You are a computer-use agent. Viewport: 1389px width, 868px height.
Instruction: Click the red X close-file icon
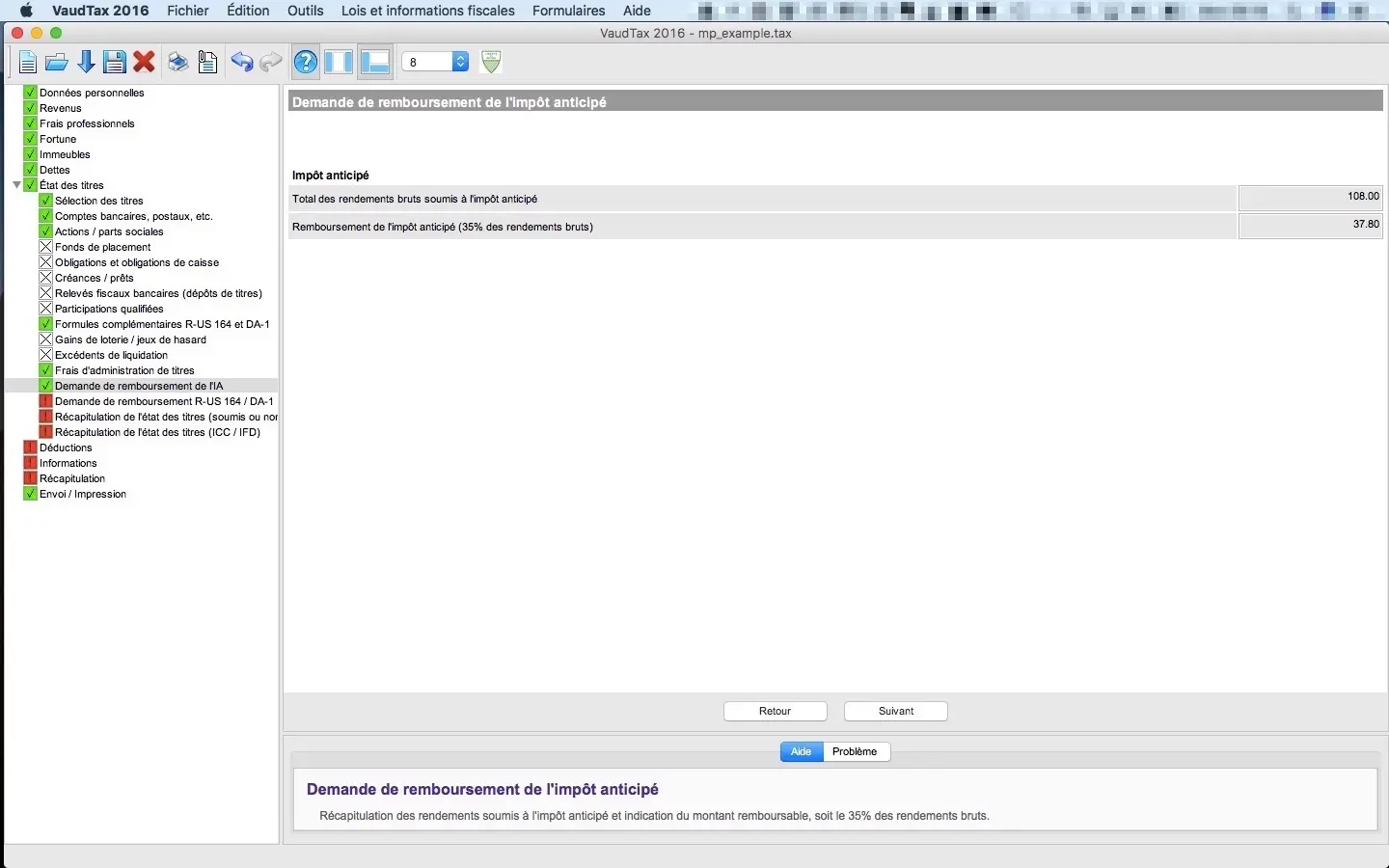(x=145, y=63)
